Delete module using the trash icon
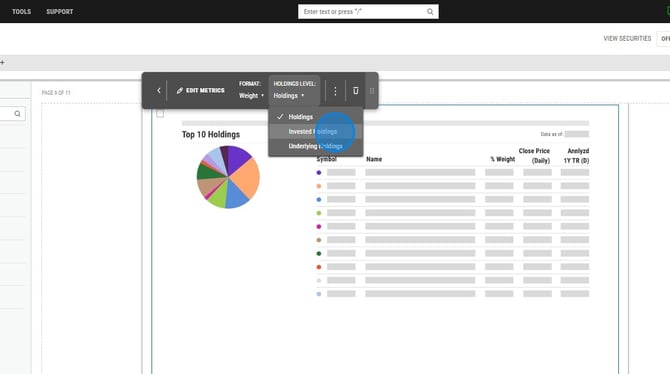Screen dimensions: 670x374 (356, 91)
